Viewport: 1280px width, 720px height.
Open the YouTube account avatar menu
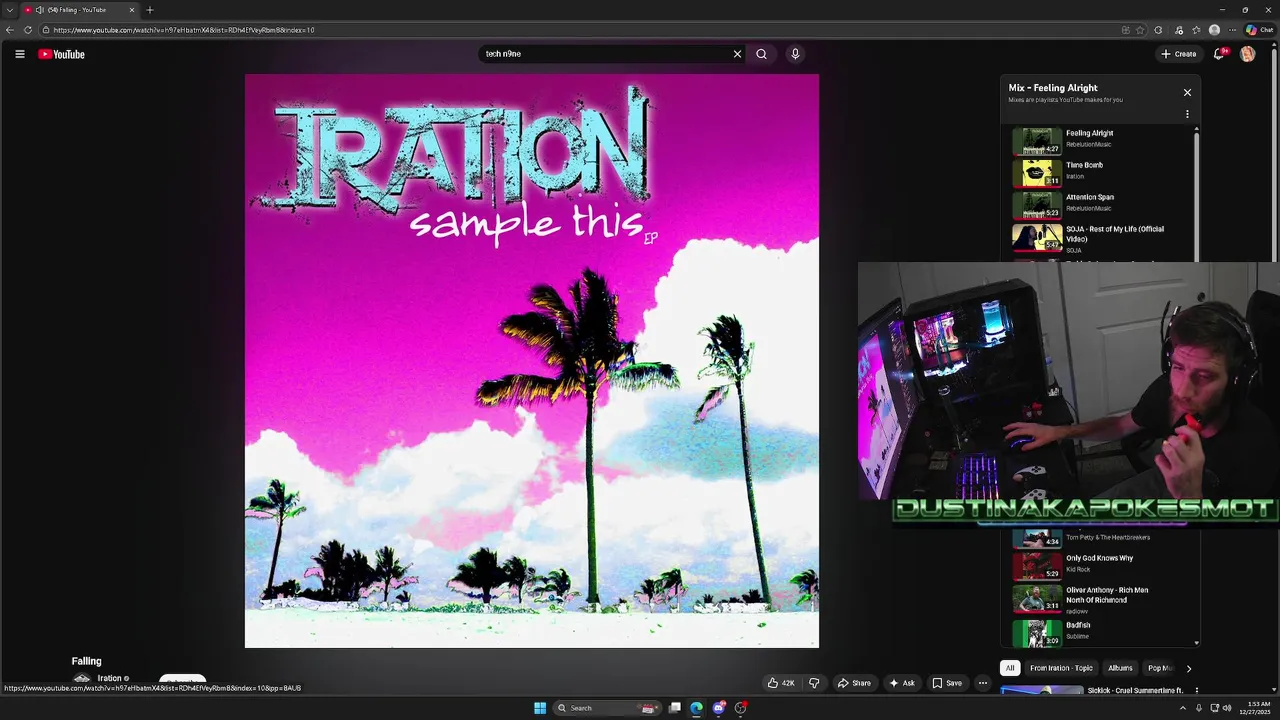[1247, 54]
